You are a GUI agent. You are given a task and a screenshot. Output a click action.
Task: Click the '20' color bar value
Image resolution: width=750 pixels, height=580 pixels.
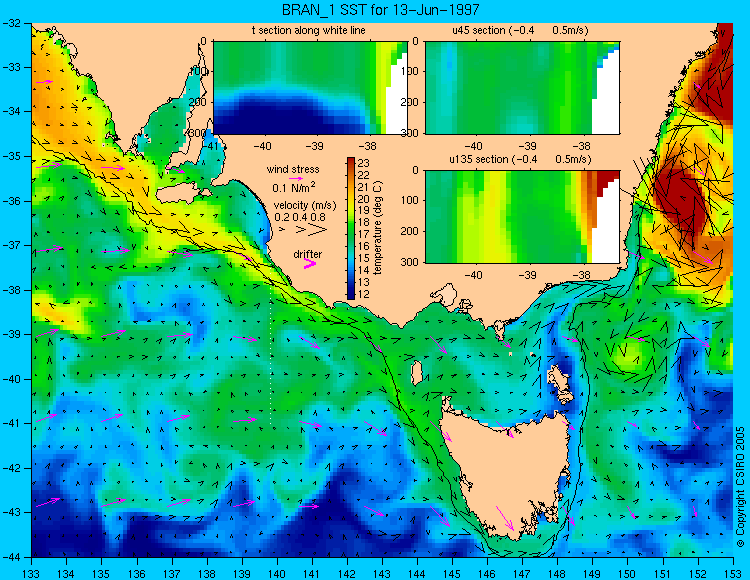click(364, 199)
